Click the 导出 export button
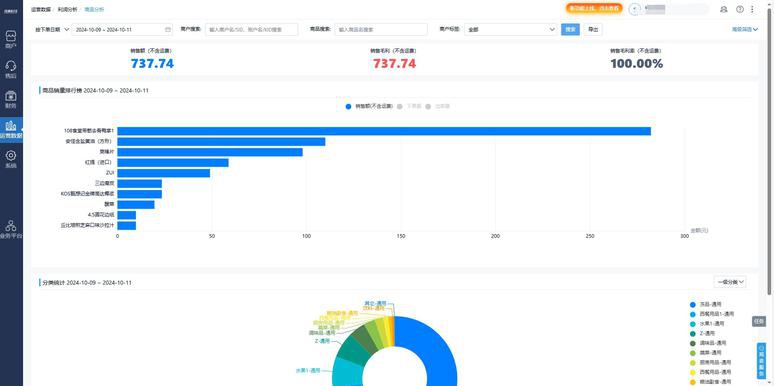Screen dimensions: 774x386 (x=593, y=30)
